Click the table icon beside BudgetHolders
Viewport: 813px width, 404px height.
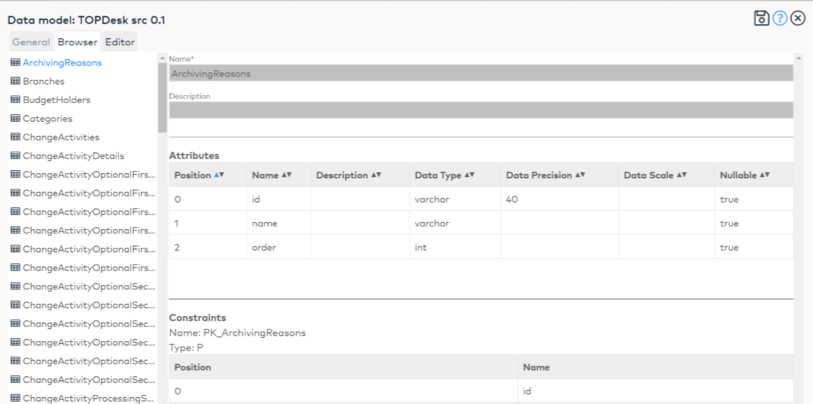pos(15,100)
